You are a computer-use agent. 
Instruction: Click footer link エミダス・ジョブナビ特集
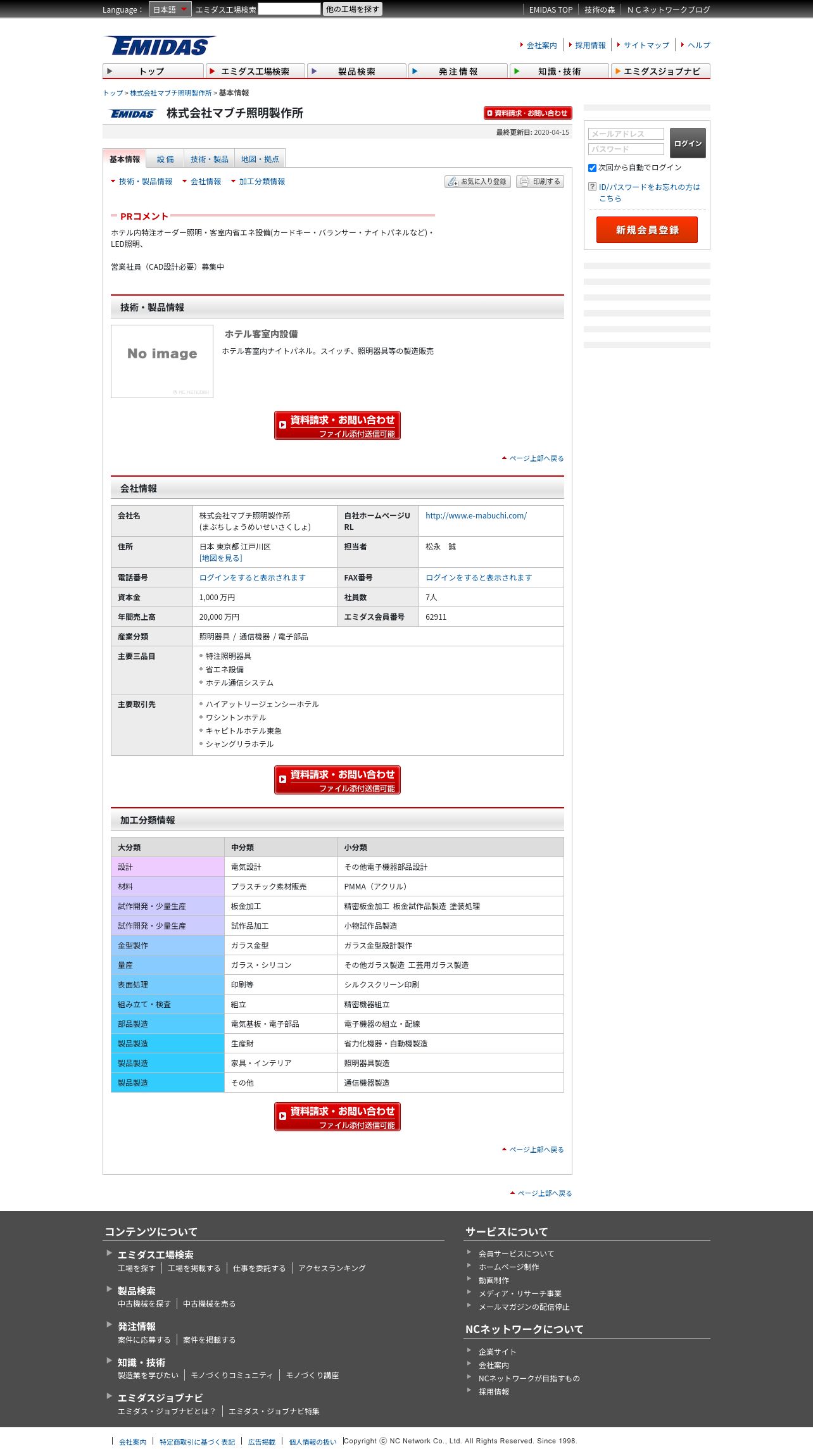(274, 1412)
